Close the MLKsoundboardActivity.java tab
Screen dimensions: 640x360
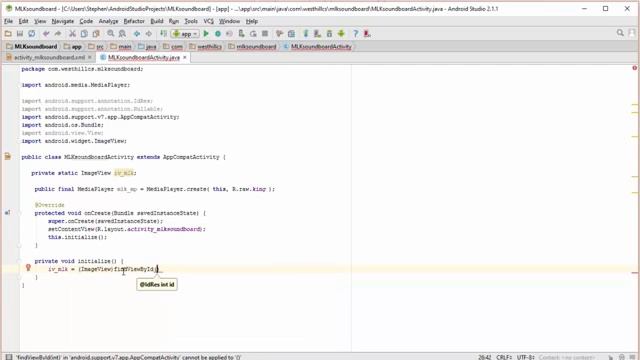(x=185, y=58)
